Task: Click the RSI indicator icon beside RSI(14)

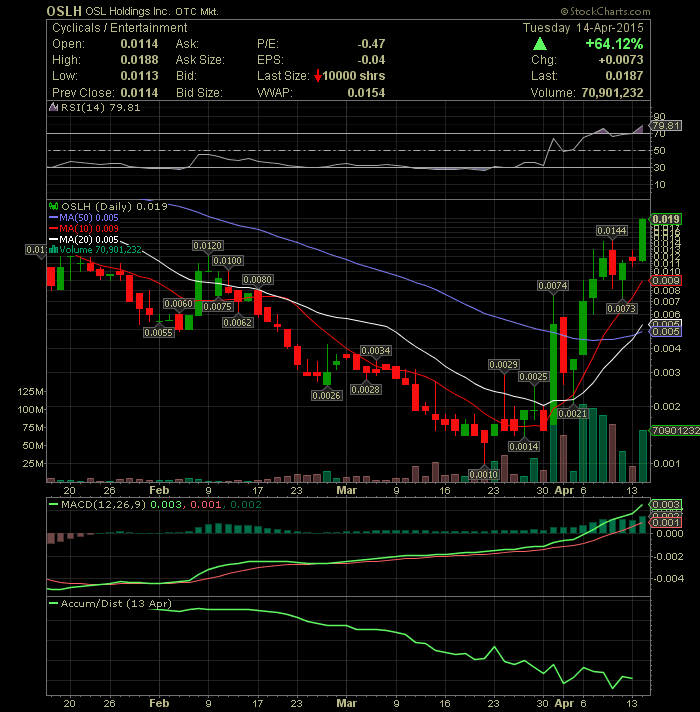Action: pos(54,108)
